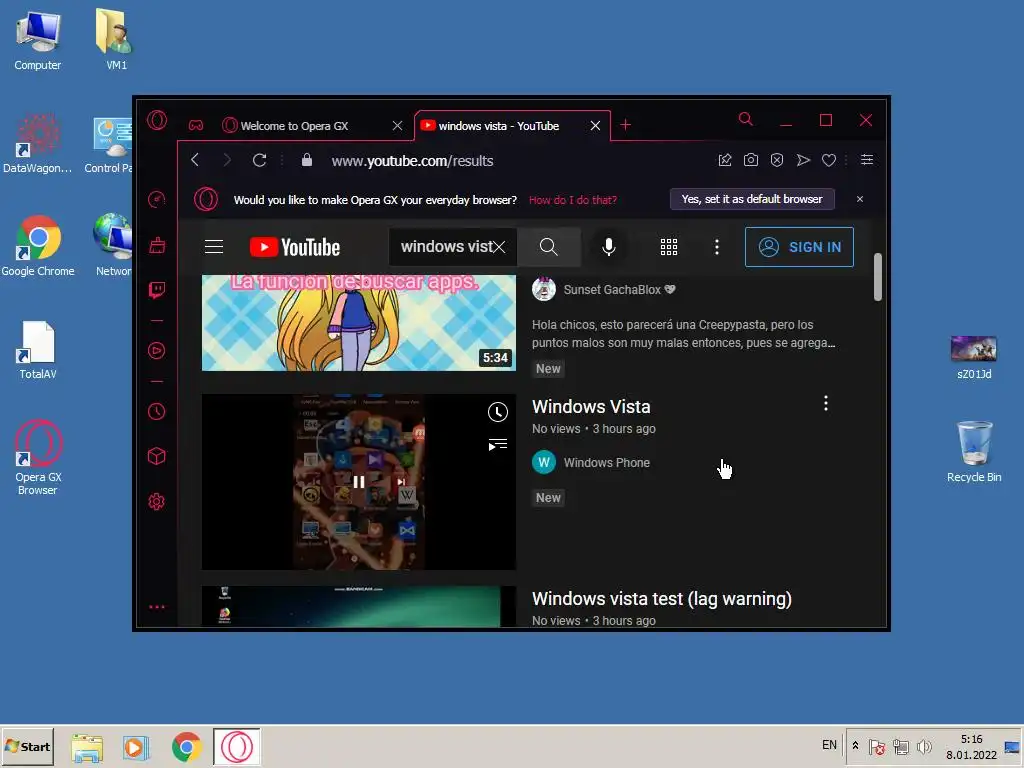Take a snapshot with camera icon

point(751,160)
